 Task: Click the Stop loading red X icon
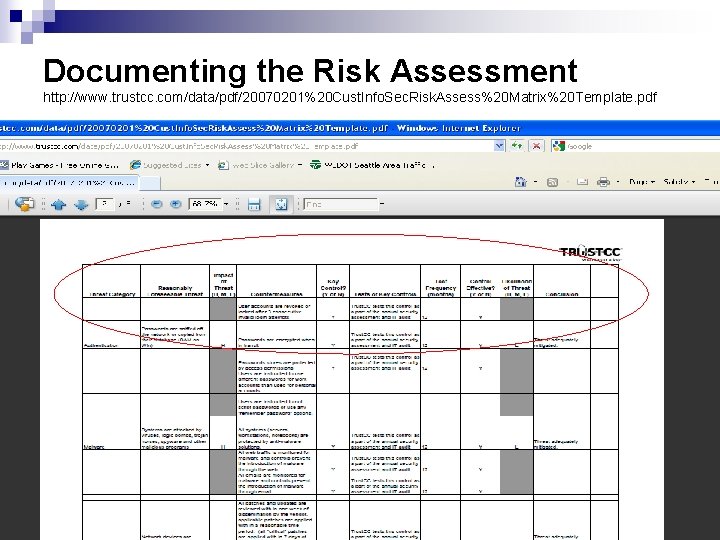point(536,146)
